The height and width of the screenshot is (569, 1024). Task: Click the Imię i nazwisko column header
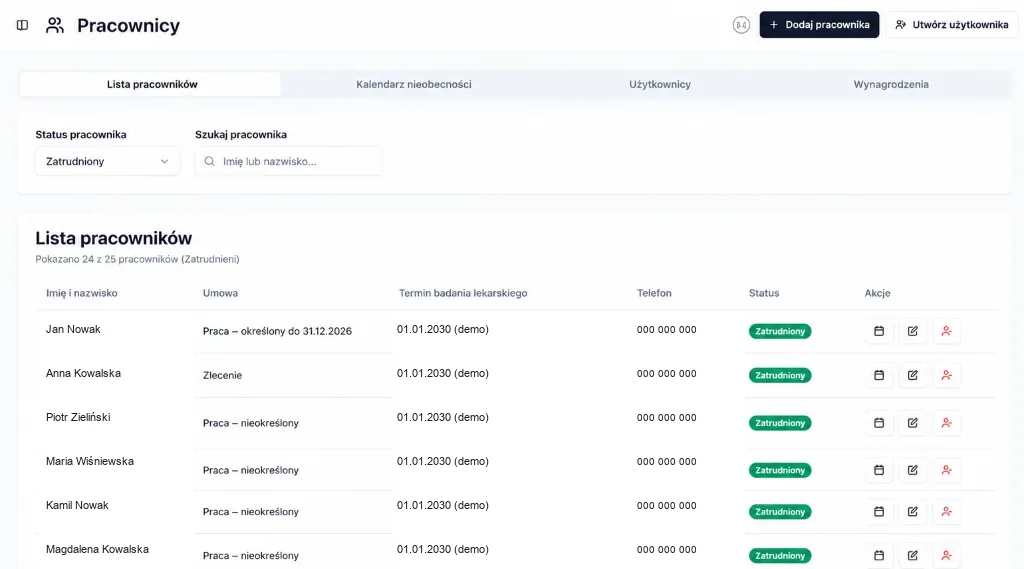(82, 293)
